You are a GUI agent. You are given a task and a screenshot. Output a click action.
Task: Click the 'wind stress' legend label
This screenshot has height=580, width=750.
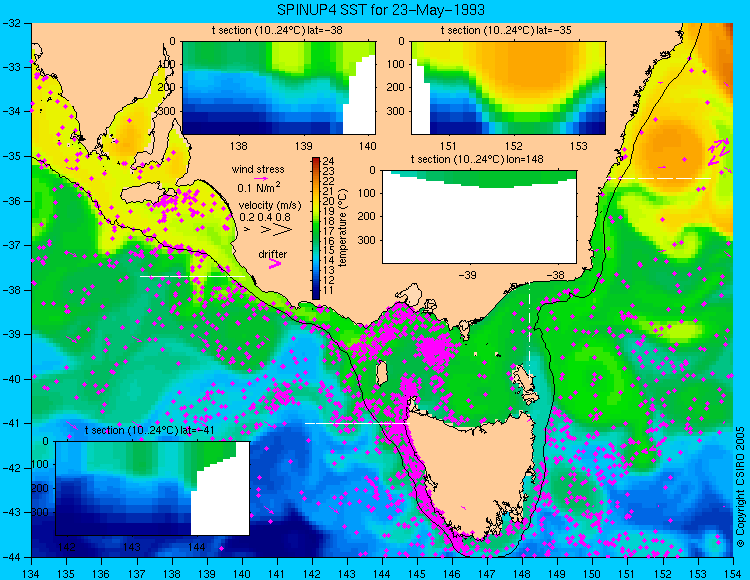coord(258,169)
